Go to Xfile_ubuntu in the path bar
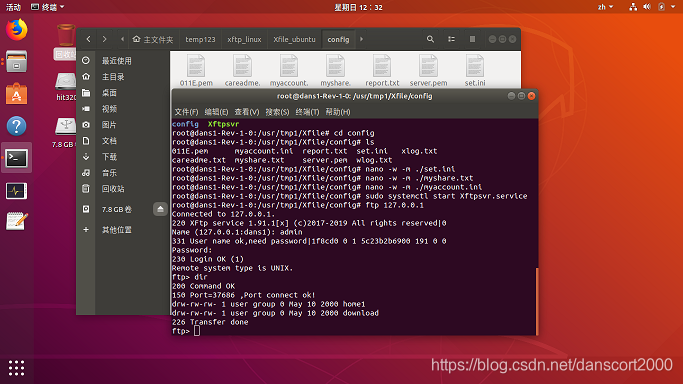 [294, 39]
